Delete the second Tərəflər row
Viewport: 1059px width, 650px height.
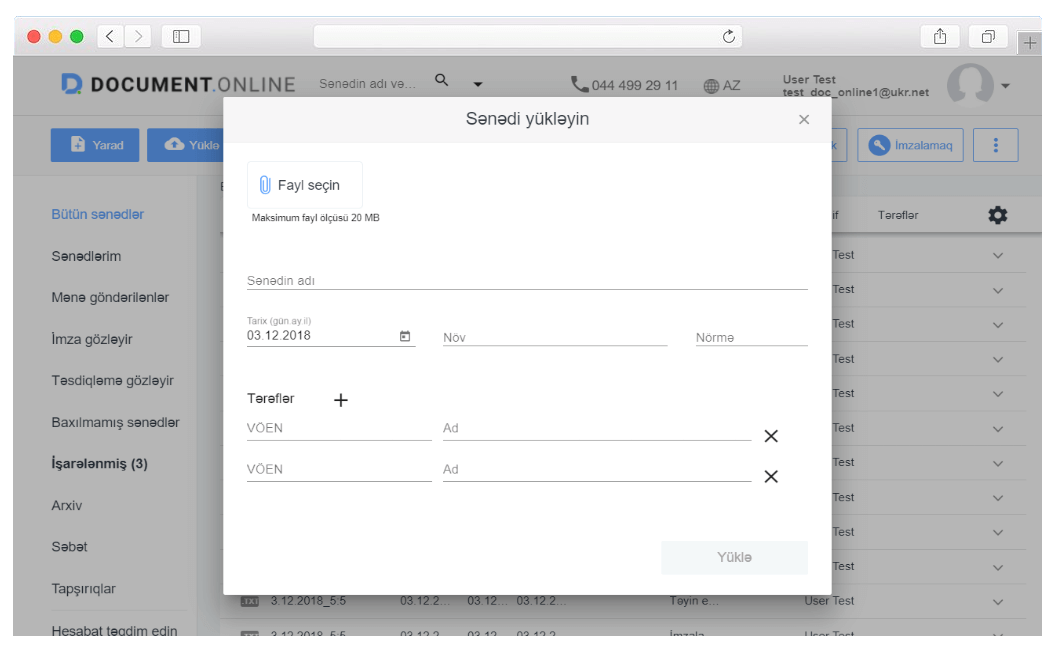pos(771,477)
